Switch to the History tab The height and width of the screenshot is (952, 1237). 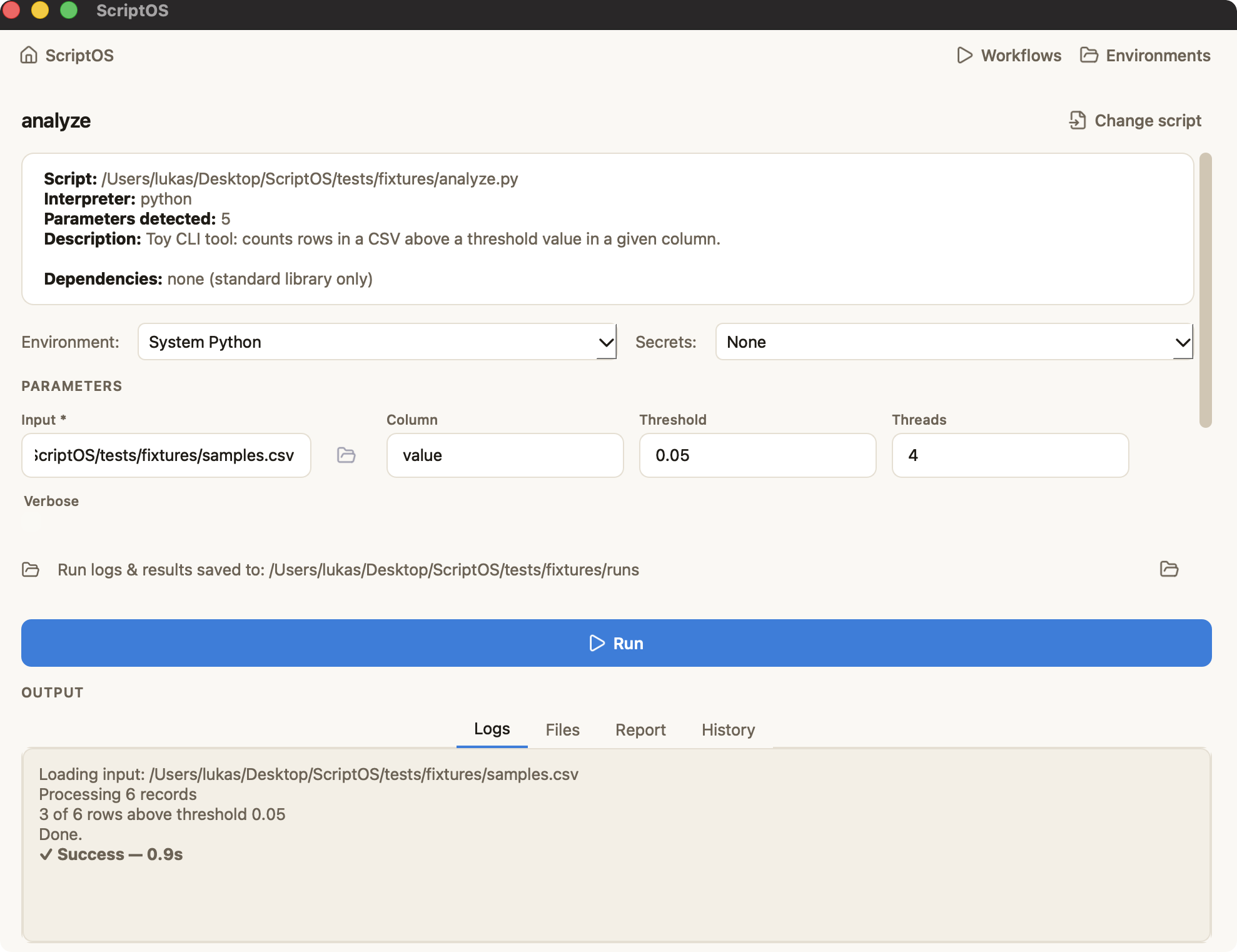pyautogui.click(x=728, y=730)
